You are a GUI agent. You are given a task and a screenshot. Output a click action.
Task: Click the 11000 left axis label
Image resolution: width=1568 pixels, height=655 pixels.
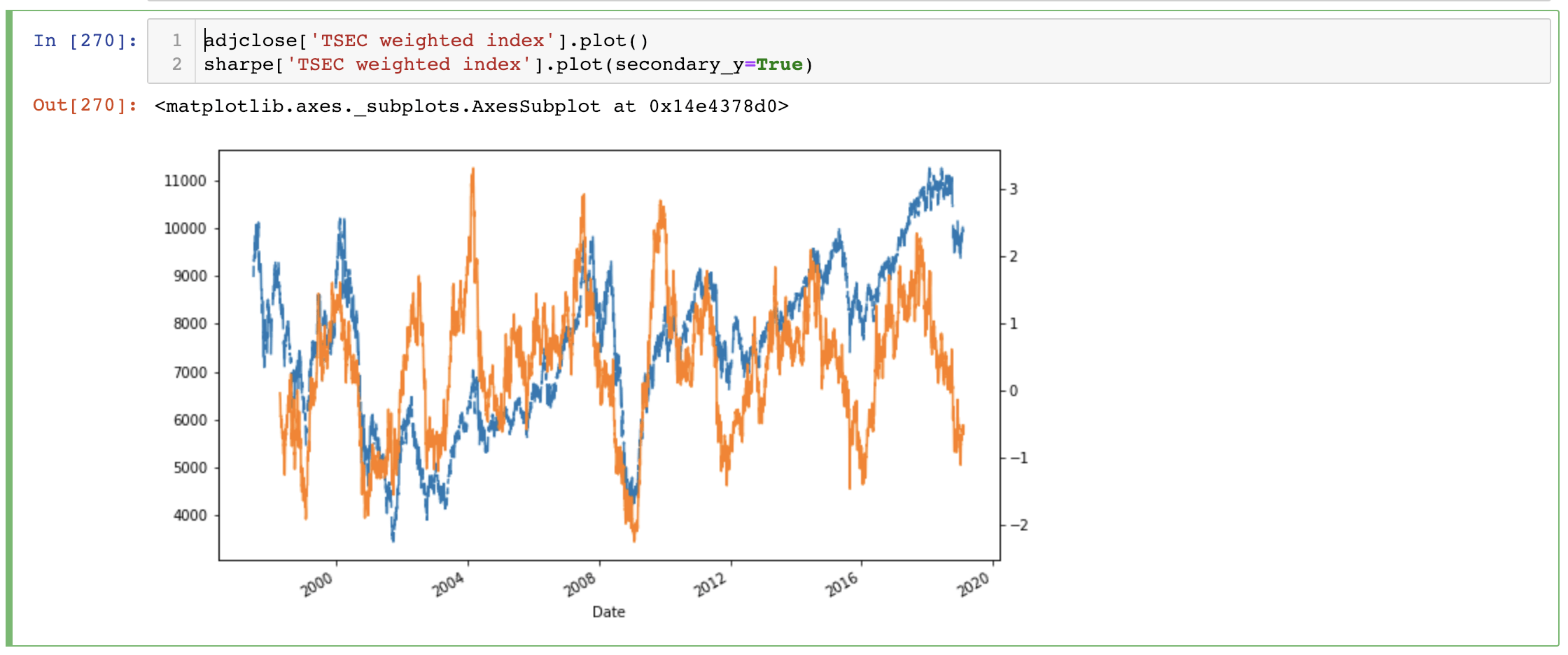click(x=185, y=181)
